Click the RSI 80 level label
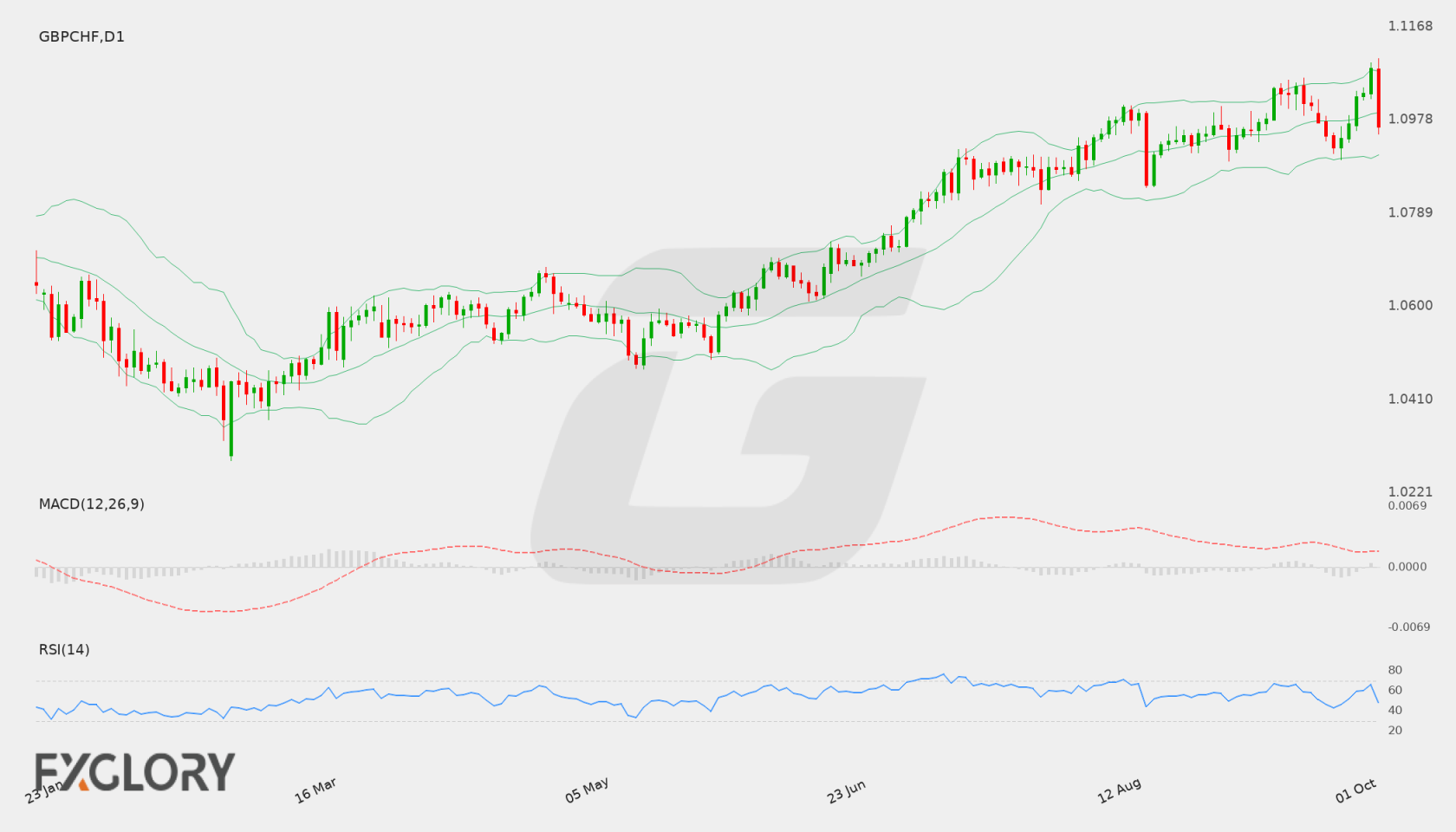Image resolution: width=1456 pixels, height=832 pixels. (1395, 670)
